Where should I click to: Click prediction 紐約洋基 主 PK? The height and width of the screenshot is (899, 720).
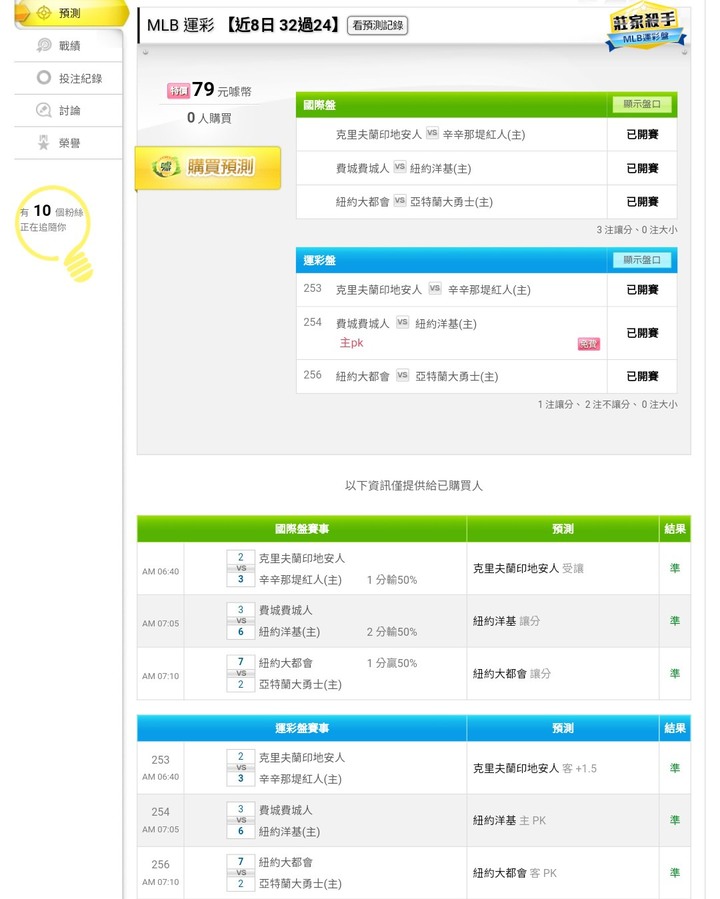509,820
